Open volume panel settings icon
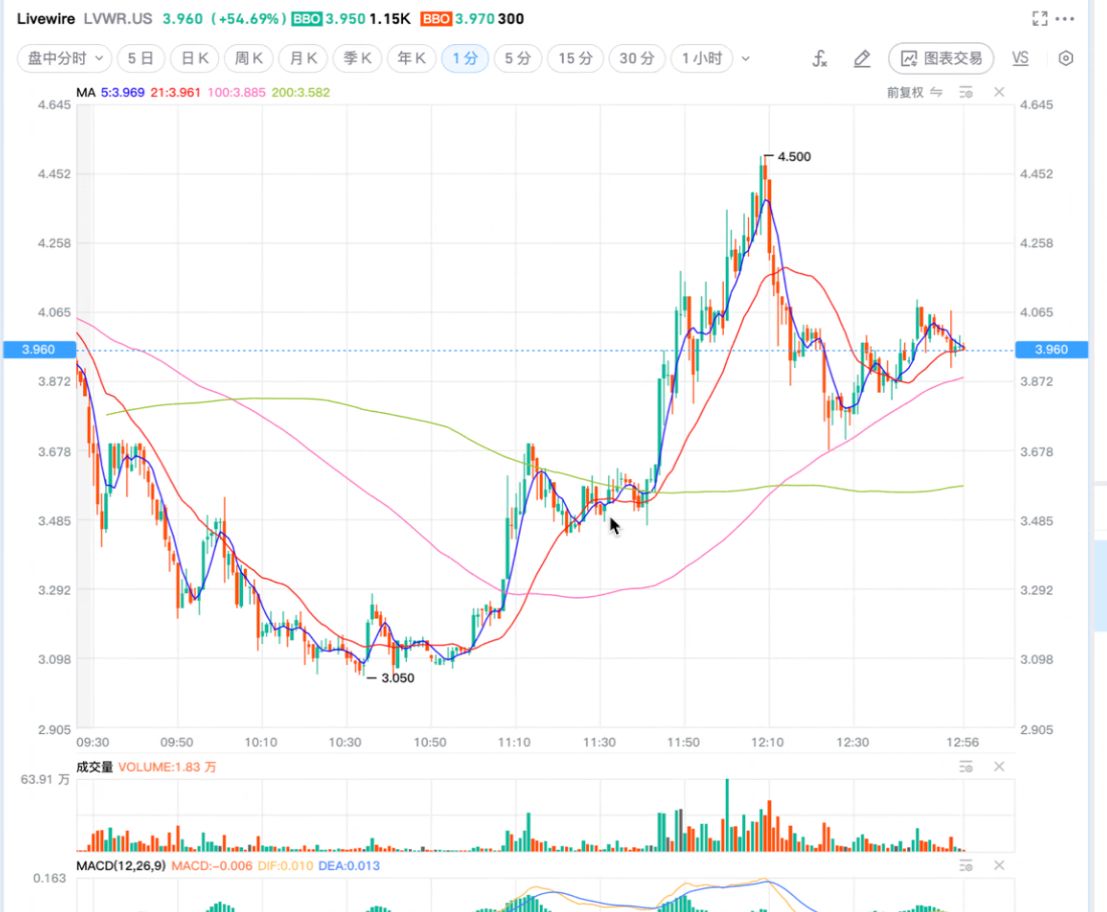 pos(966,767)
